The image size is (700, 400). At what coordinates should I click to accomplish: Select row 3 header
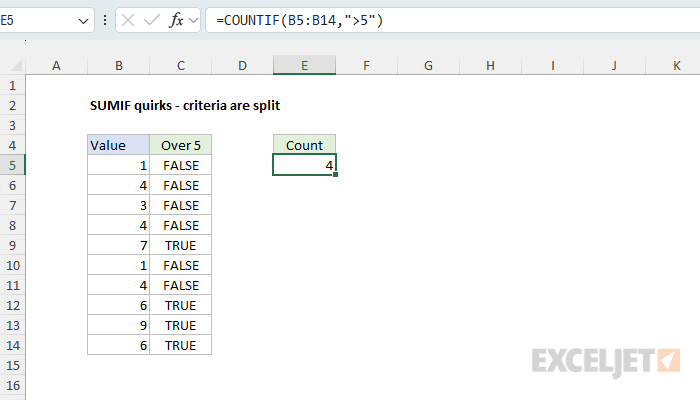click(12, 125)
